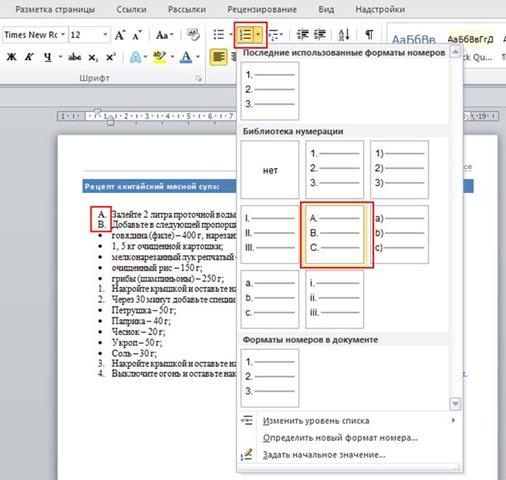This screenshot has height=480, width=506.
Task: Show paragraph marks pilcrow icon
Action: point(369,34)
